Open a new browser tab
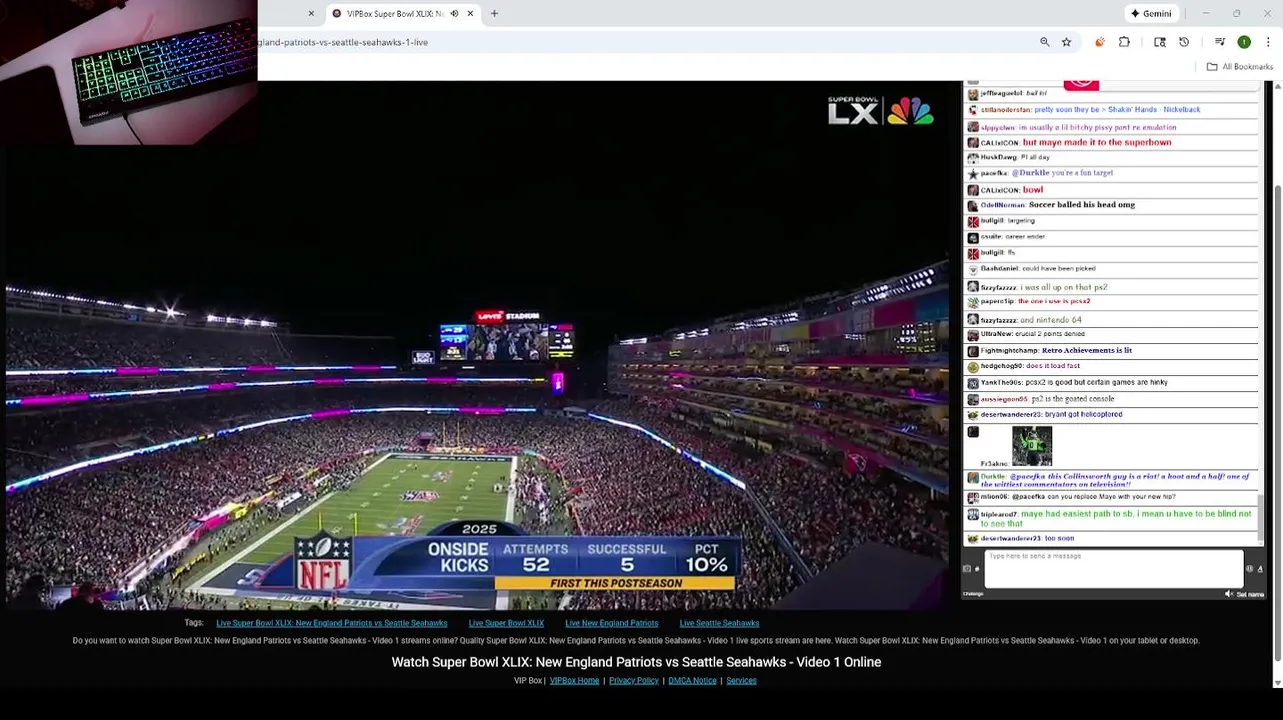This screenshot has height=720, width=1283. click(494, 14)
